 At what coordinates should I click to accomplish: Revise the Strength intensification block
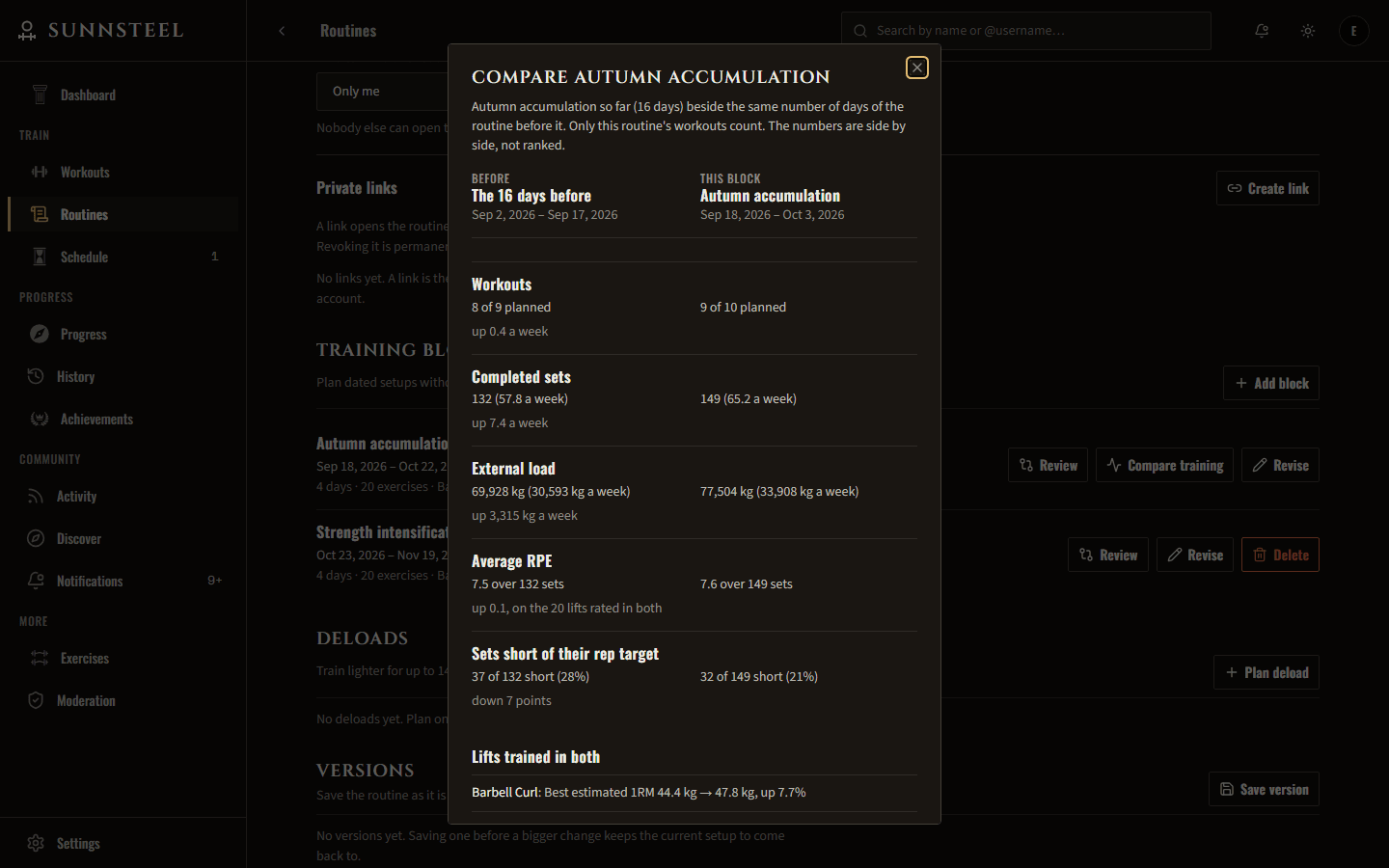click(x=1195, y=555)
